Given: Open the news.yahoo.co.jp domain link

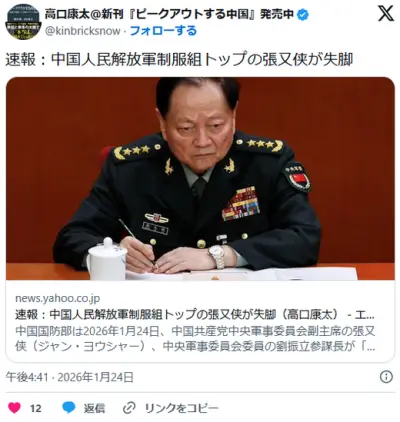Looking at the screenshot, I should [57, 298].
